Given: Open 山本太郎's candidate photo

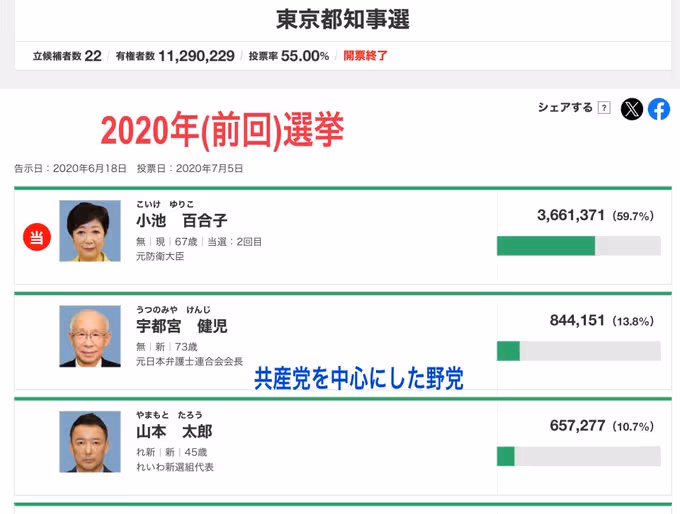Looking at the screenshot, I should [x=90, y=442].
